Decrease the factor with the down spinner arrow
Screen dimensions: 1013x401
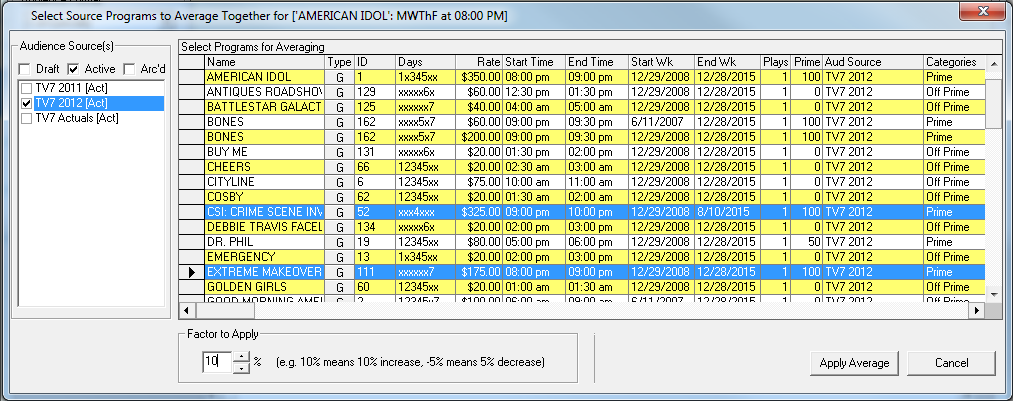click(x=239, y=367)
